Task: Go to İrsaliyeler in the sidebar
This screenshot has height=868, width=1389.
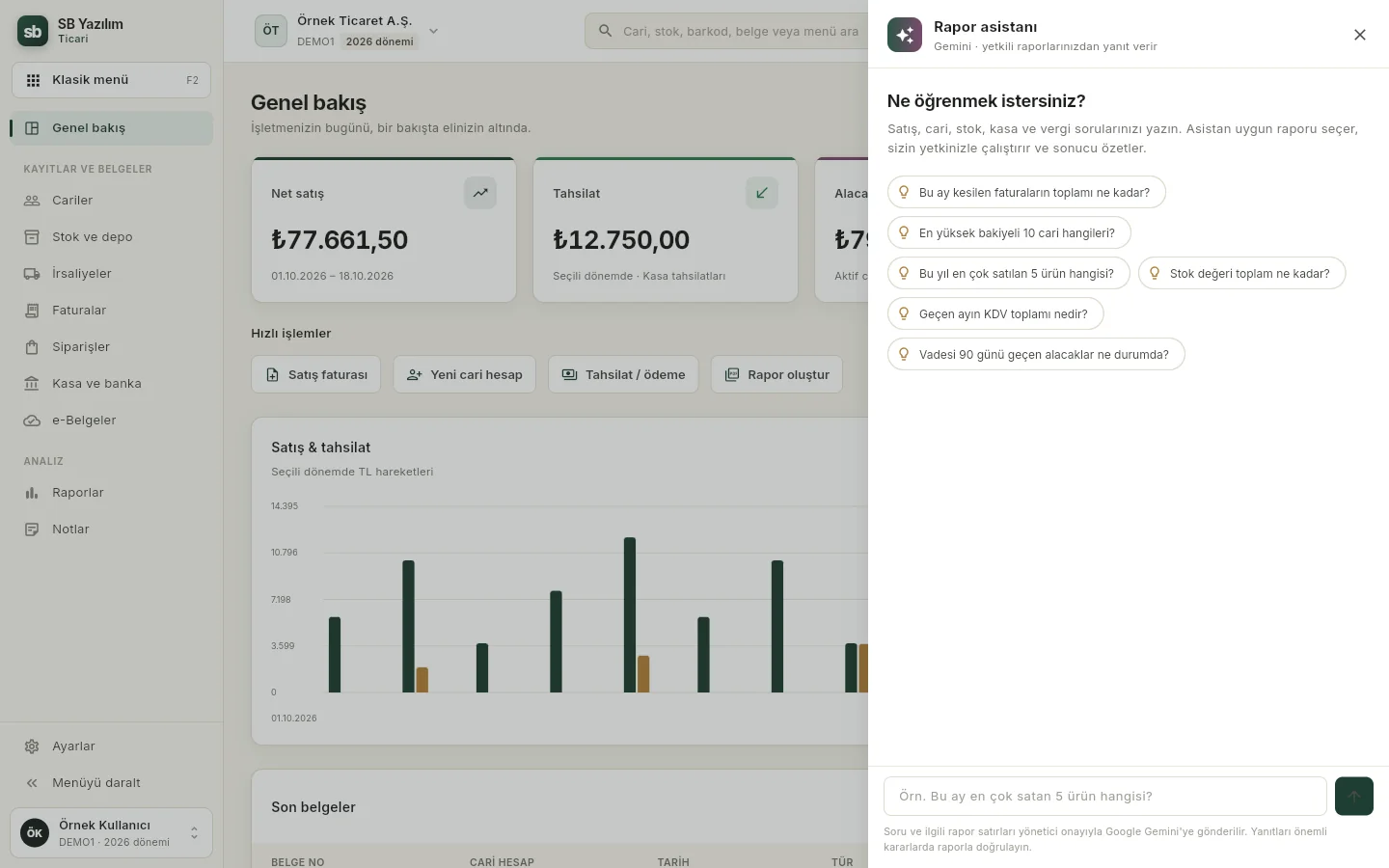Action: [111, 274]
